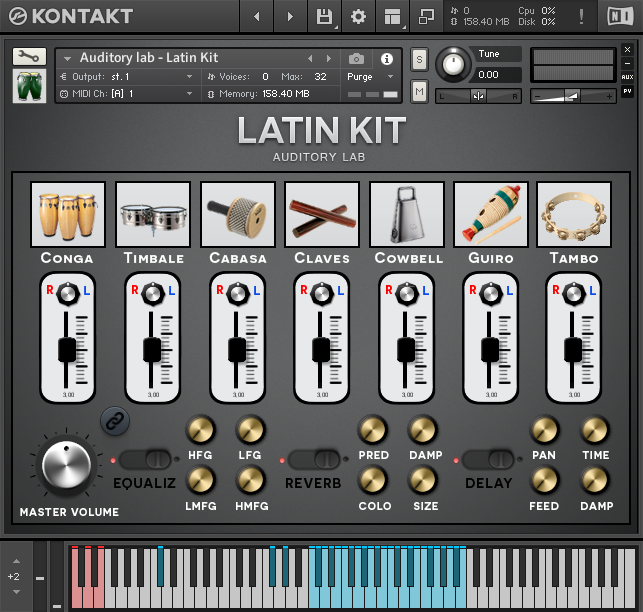The width and height of the screenshot is (643, 612).
Task: Select the Timbale instrument picture
Action: click(153, 215)
